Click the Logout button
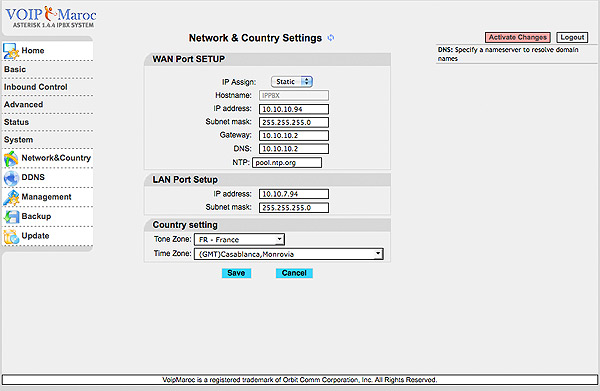600x391 pixels. tap(572, 37)
